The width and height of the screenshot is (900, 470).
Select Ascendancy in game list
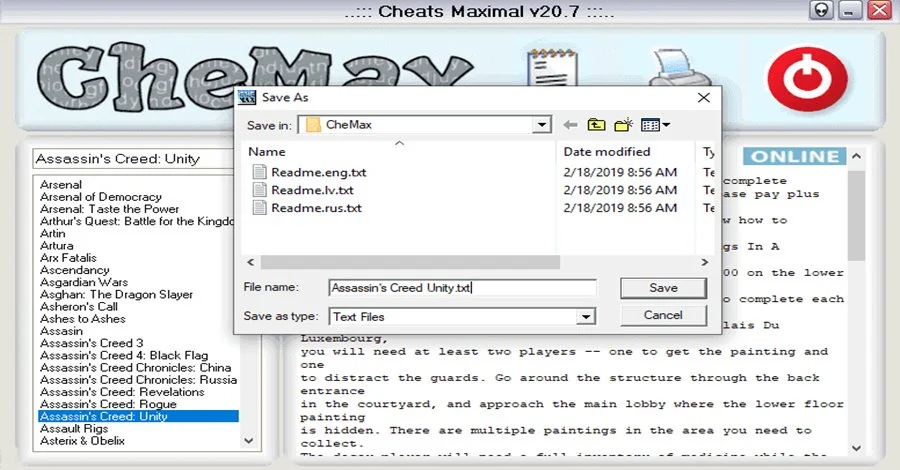75,270
